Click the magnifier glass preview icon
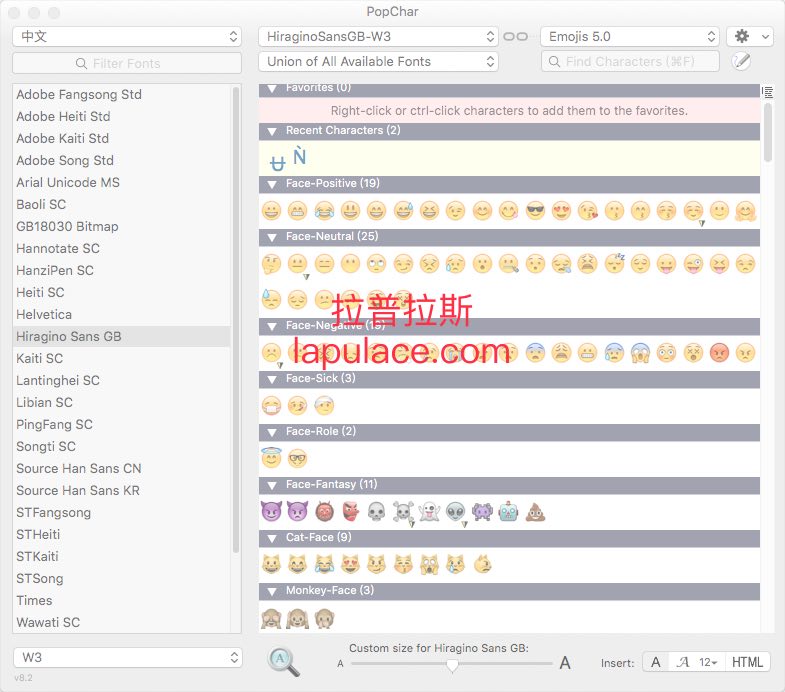The image size is (785, 692). tap(283, 662)
